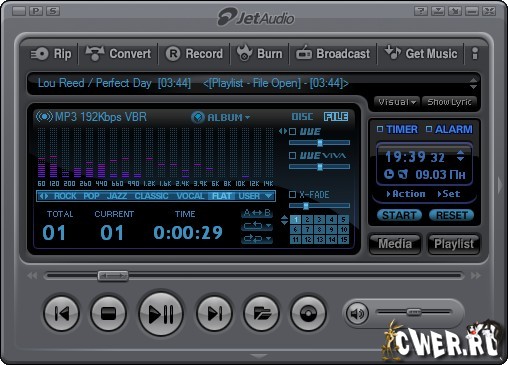Skip to next track button
Screen dimensions: 508x365
tap(214, 313)
